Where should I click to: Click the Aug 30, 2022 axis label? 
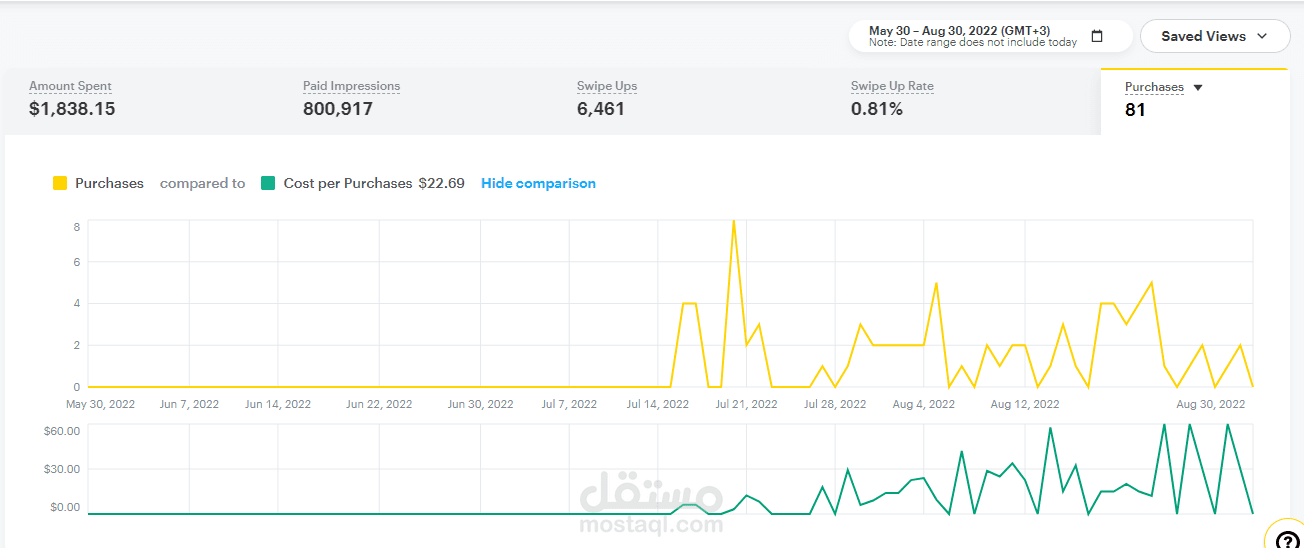pyautogui.click(x=1211, y=404)
